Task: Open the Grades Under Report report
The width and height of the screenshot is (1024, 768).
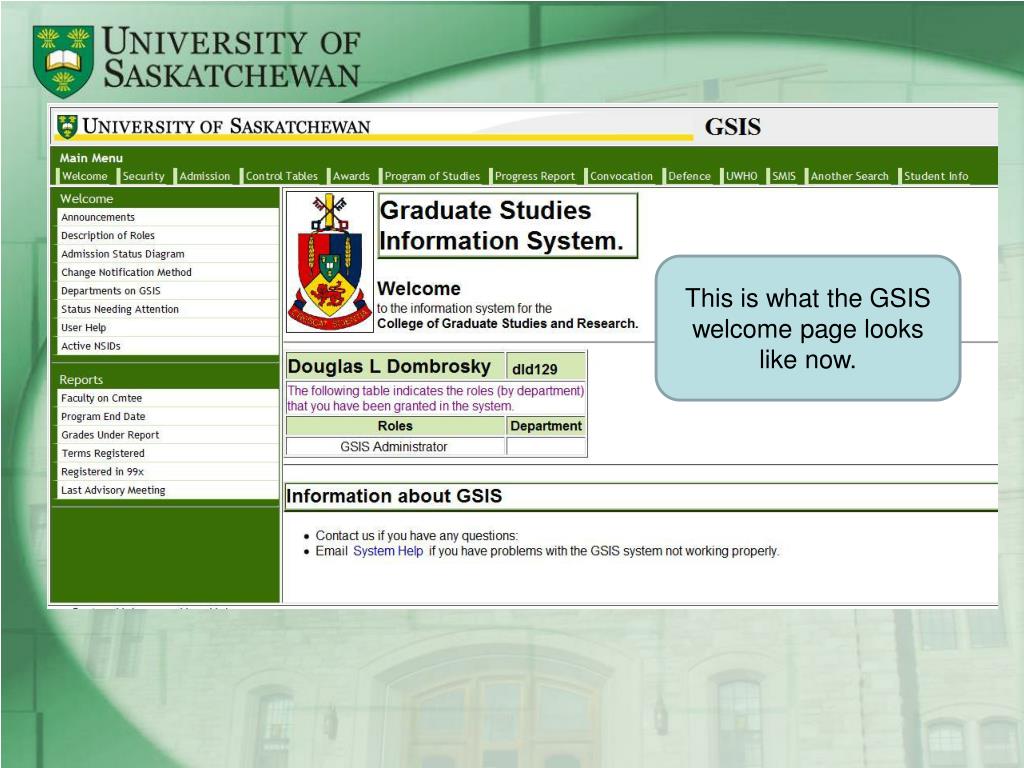Action: pos(168,435)
